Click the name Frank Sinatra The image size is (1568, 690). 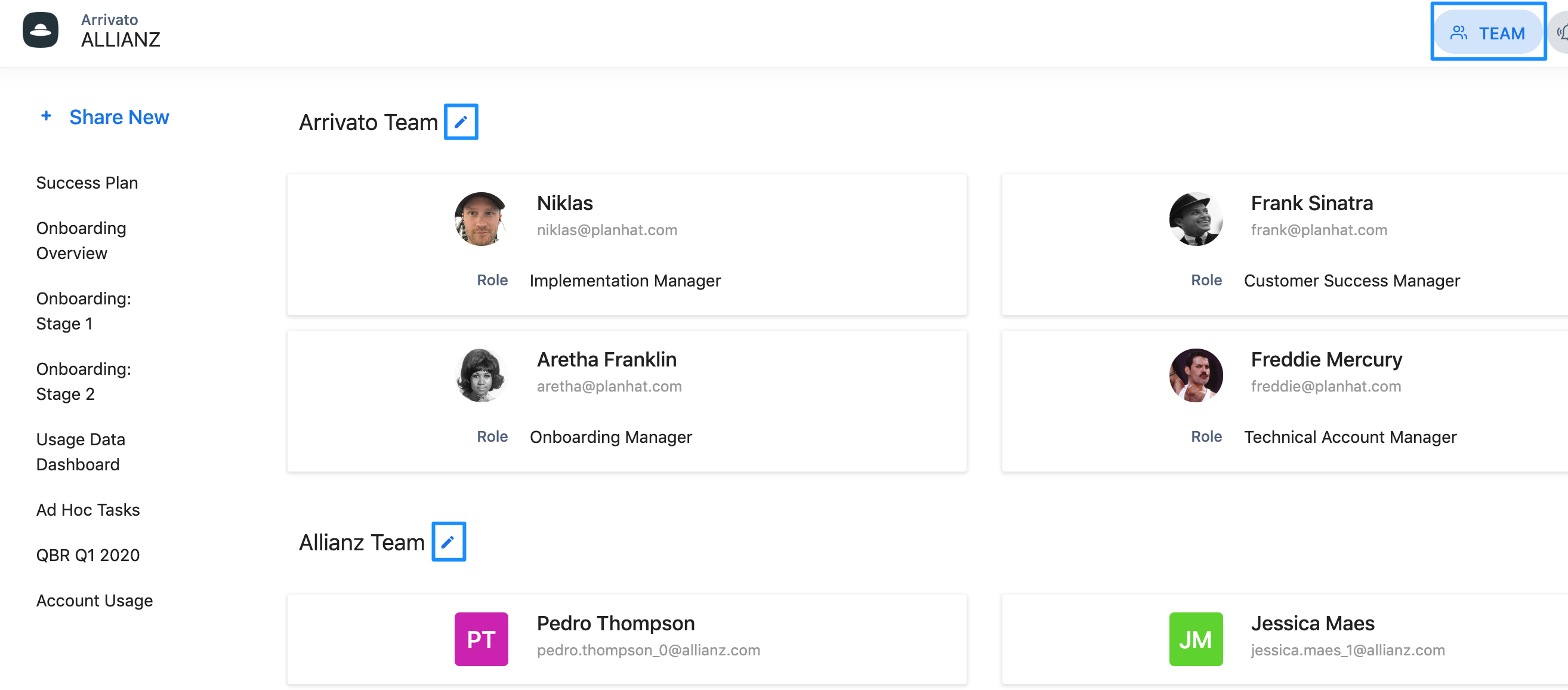click(x=1312, y=203)
